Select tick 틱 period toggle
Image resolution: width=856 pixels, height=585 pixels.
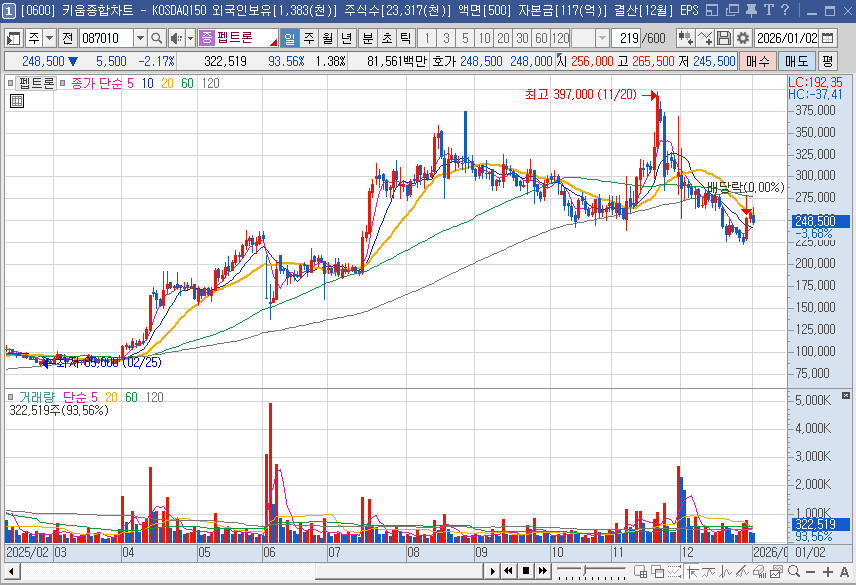coord(406,38)
